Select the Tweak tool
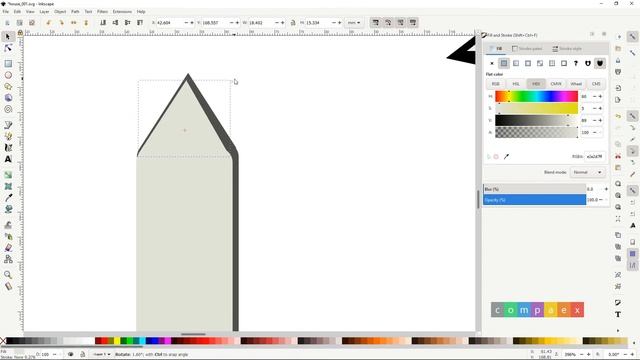640x360 pixels. [x=8, y=224]
